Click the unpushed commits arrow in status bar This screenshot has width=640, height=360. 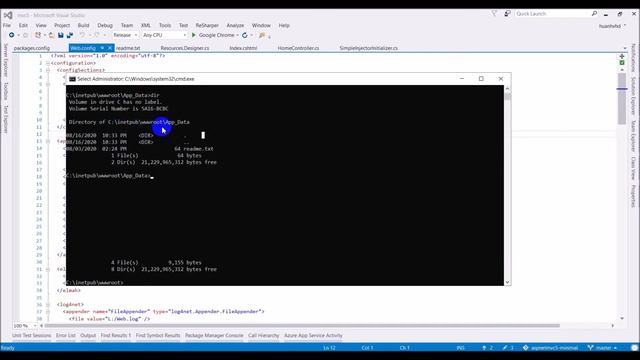coord(484,348)
